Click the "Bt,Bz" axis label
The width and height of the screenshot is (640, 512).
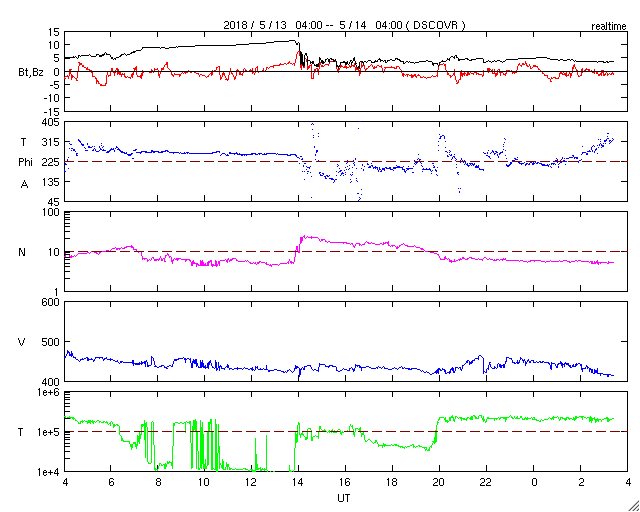[x=30, y=72]
